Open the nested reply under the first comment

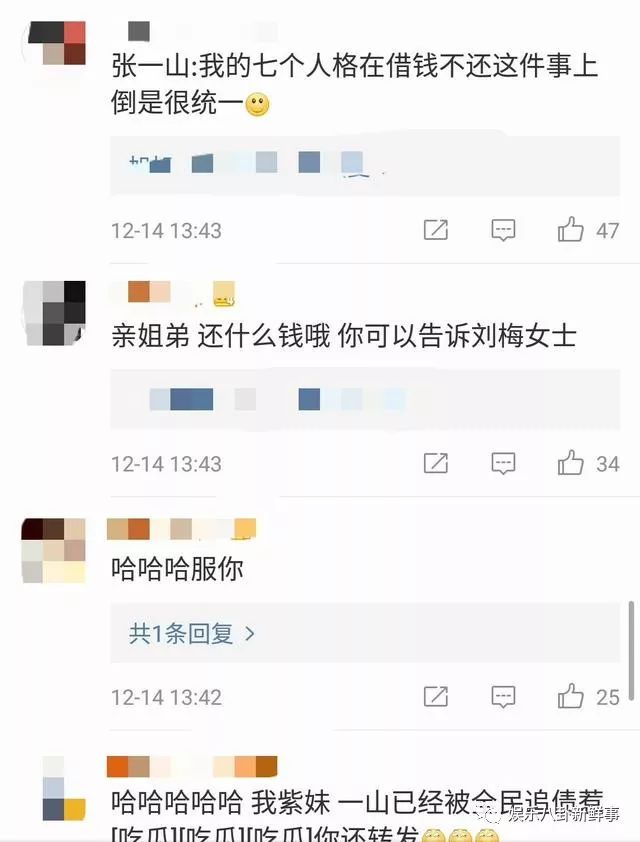365,165
